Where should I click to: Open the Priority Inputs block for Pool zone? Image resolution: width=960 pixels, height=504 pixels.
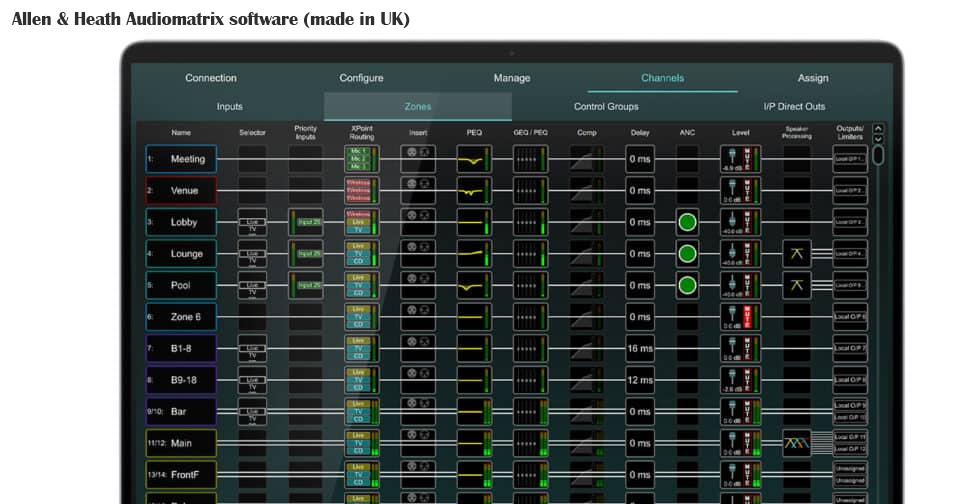pyautogui.click(x=306, y=285)
